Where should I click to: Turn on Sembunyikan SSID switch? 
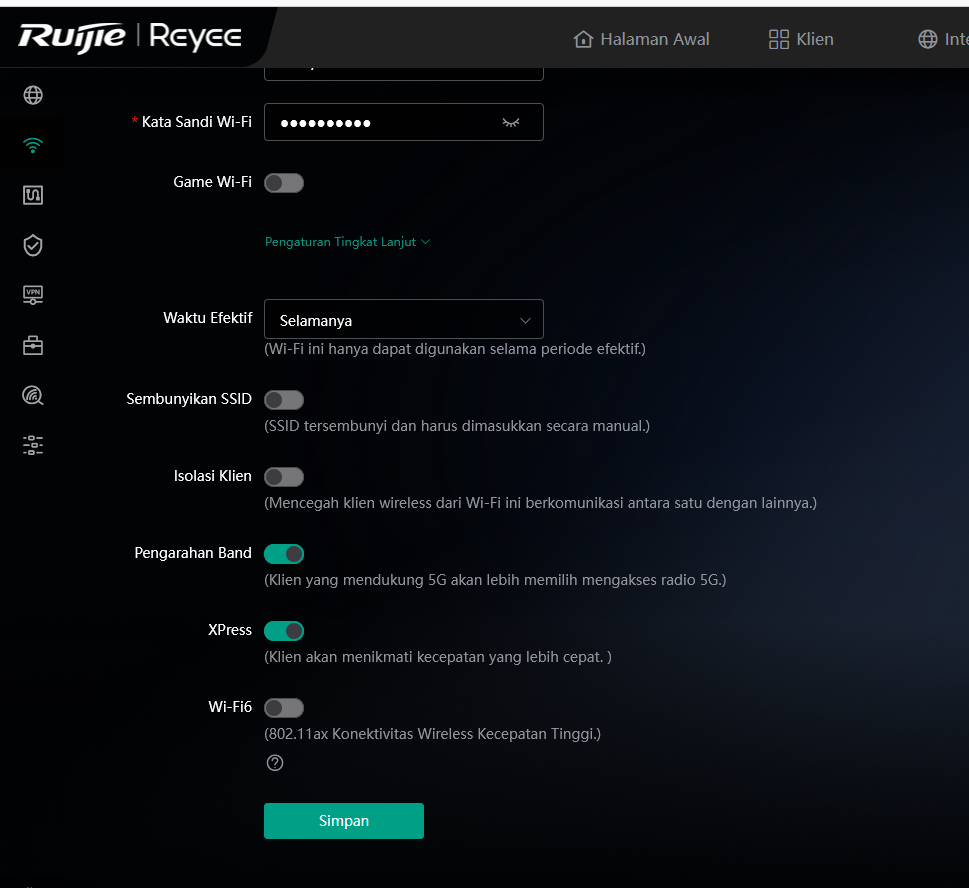coord(284,400)
